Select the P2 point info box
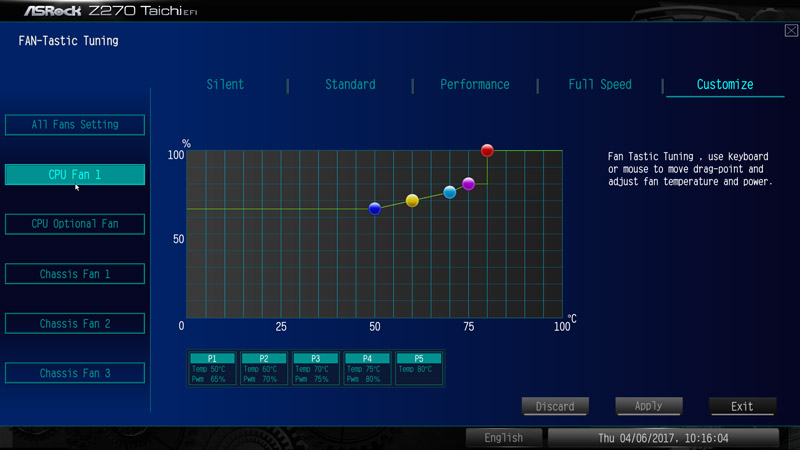 coord(264,368)
